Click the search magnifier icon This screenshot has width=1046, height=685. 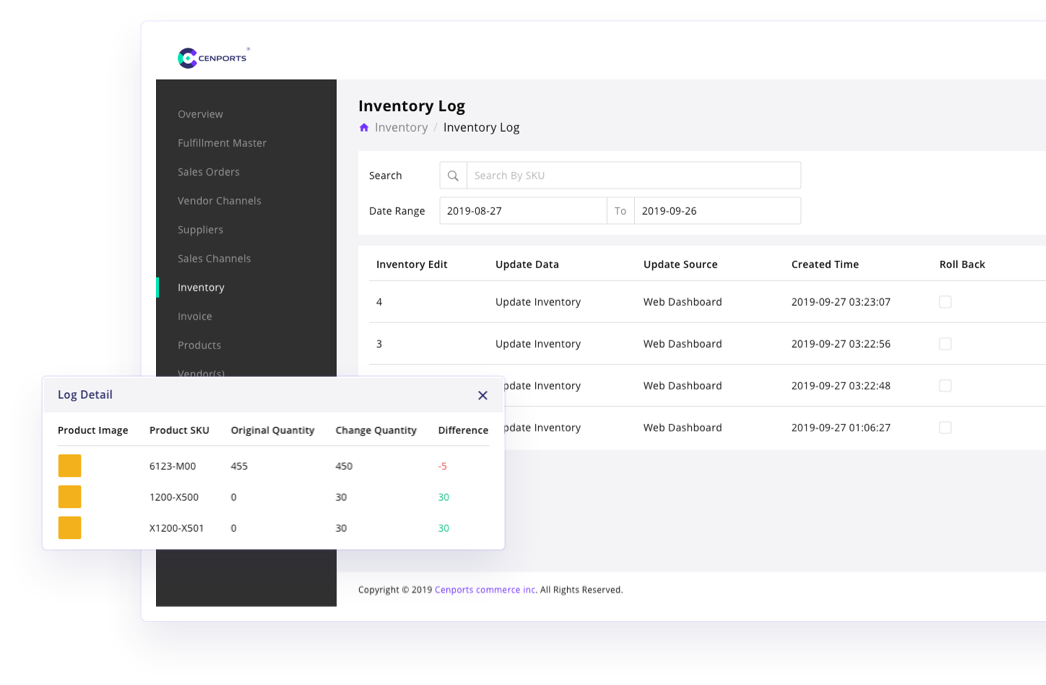pos(453,175)
